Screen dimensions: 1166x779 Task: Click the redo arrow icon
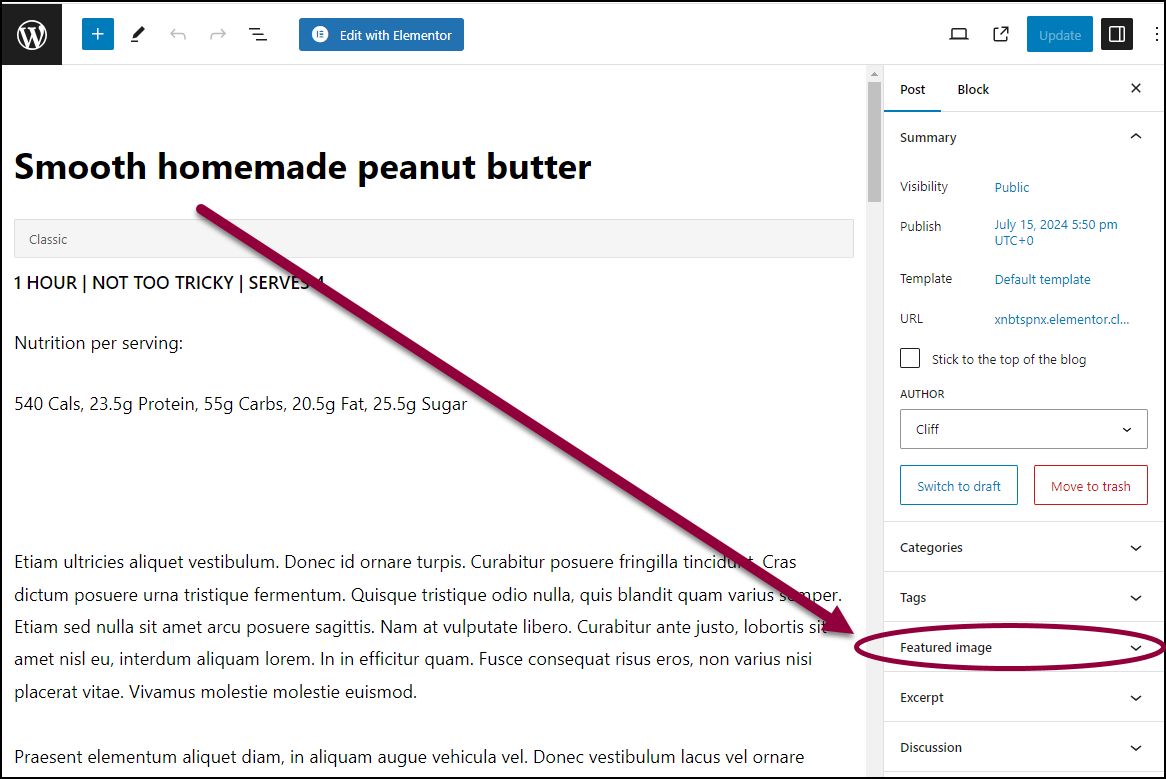[218, 34]
